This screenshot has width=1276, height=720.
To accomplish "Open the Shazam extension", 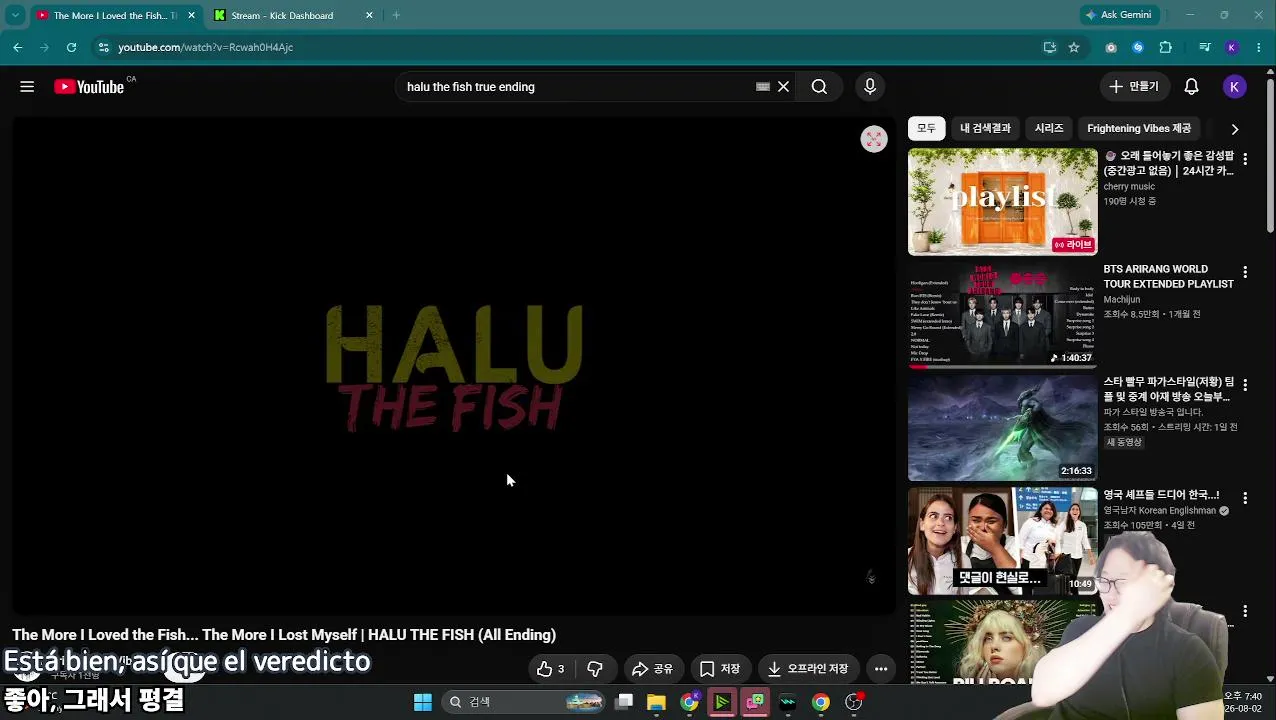I will pyautogui.click(x=1138, y=47).
